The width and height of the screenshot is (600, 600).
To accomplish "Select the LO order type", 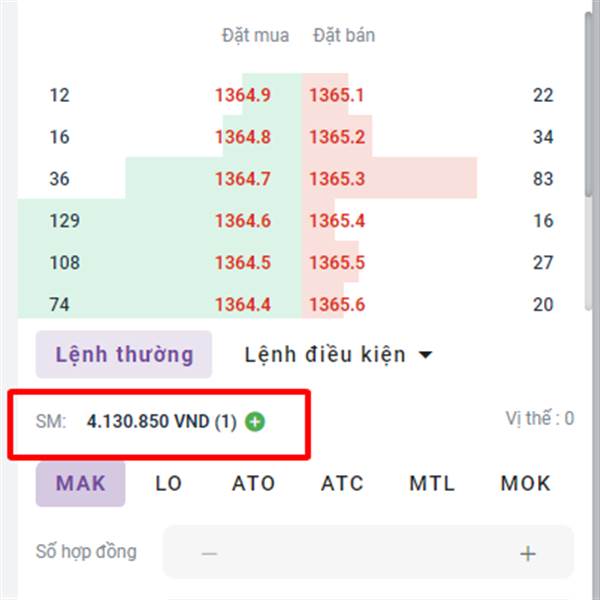I will 168,484.
